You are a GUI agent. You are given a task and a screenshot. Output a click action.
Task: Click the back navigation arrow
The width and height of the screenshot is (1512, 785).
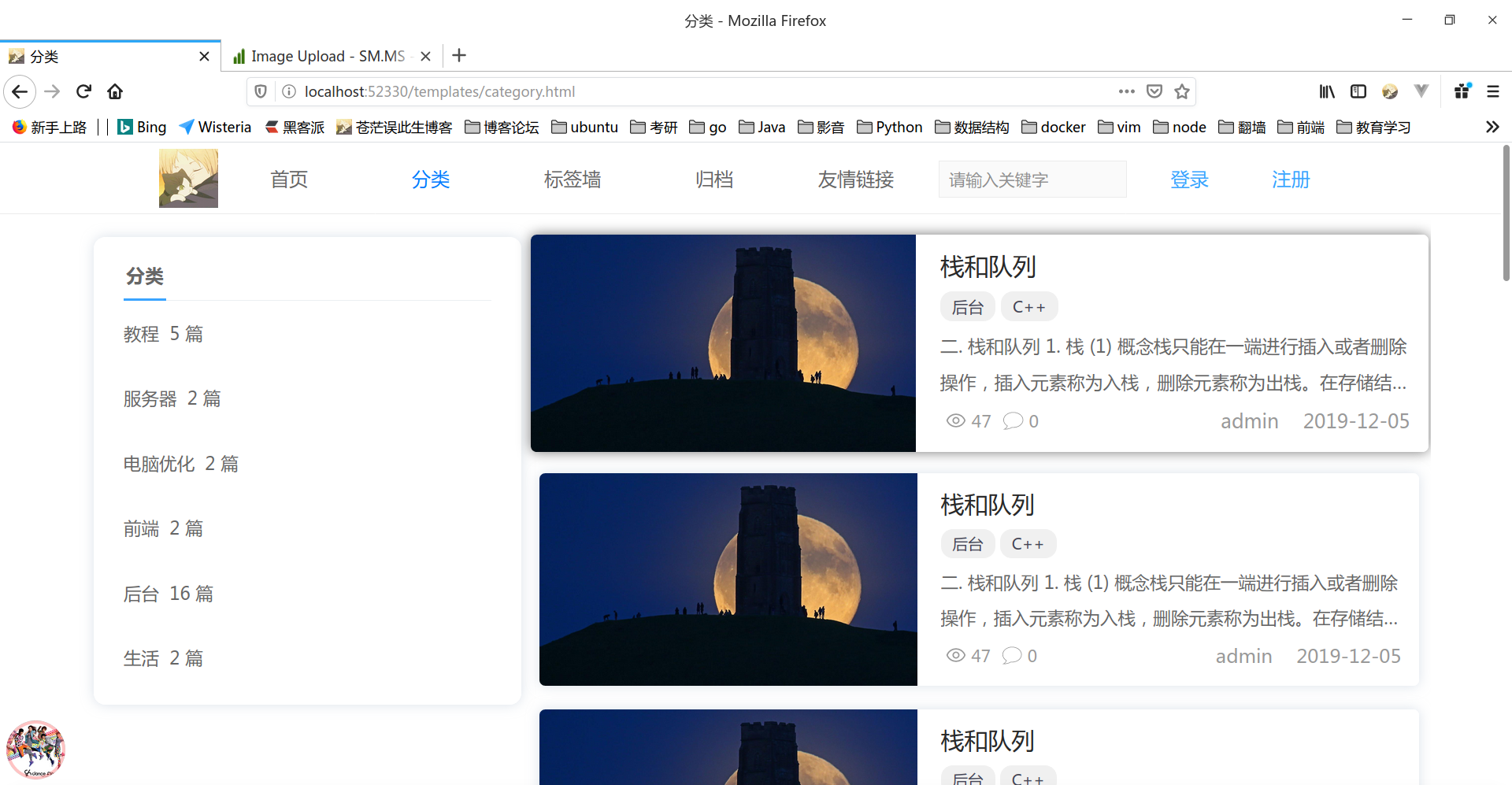pyautogui.click(x=20, y=91)
